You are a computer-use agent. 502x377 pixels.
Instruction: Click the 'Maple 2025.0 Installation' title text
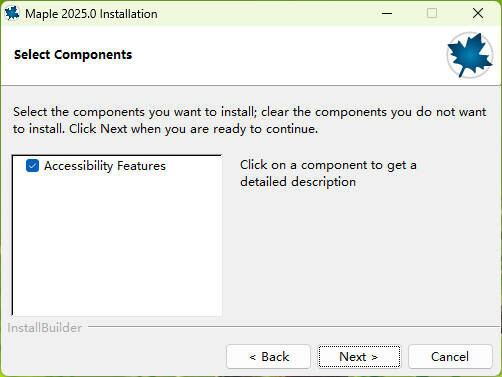click(x=91, y=14)
